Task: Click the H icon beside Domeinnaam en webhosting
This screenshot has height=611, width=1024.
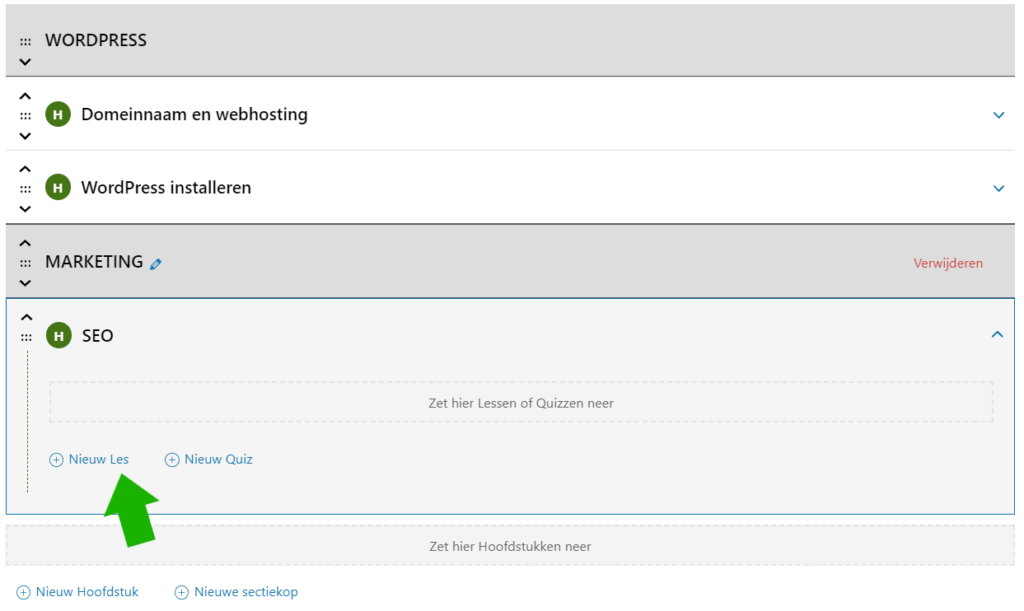Action: coord(58,115)
